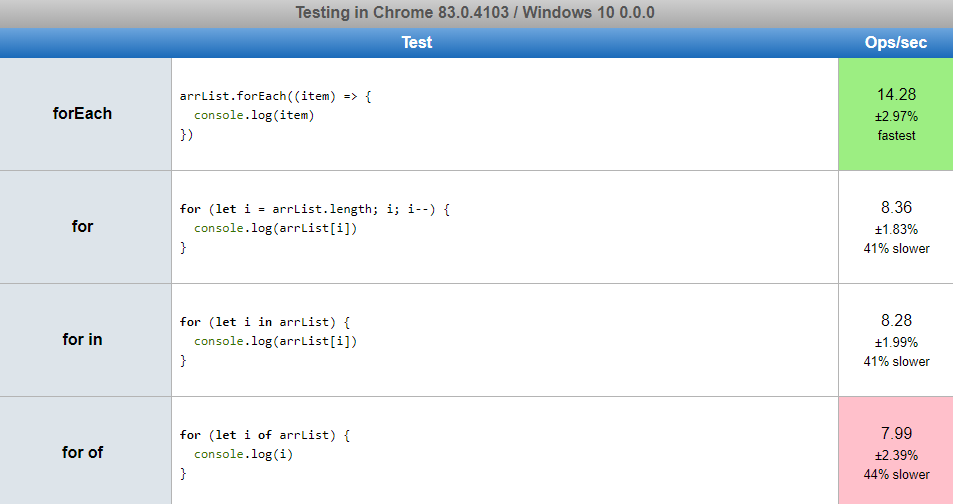
Task: Click the 8.36 ops/sec result
Action: tap(896, 207)
